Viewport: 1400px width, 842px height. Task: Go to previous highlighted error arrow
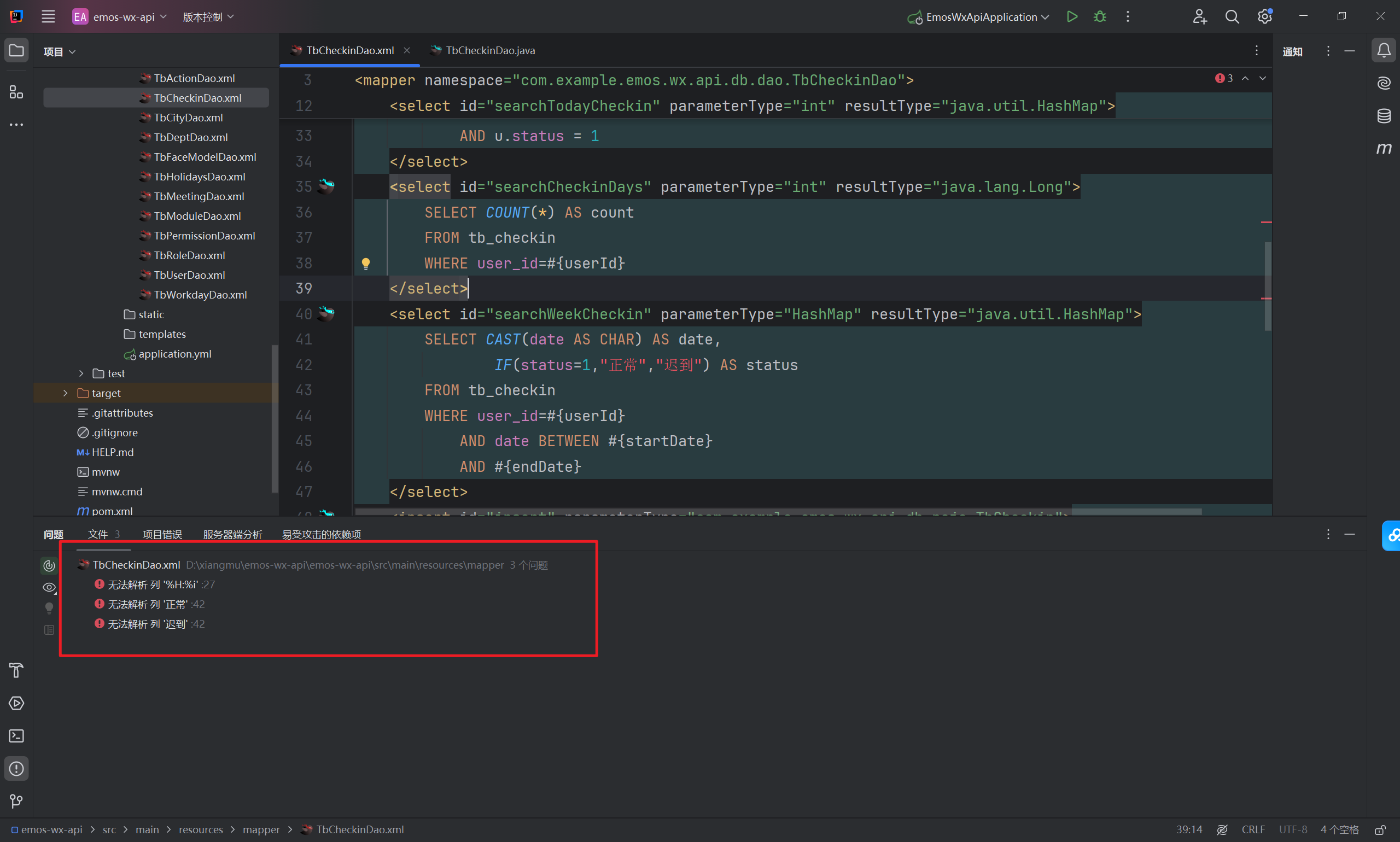pyautogui.click(x=1245, y=78)
